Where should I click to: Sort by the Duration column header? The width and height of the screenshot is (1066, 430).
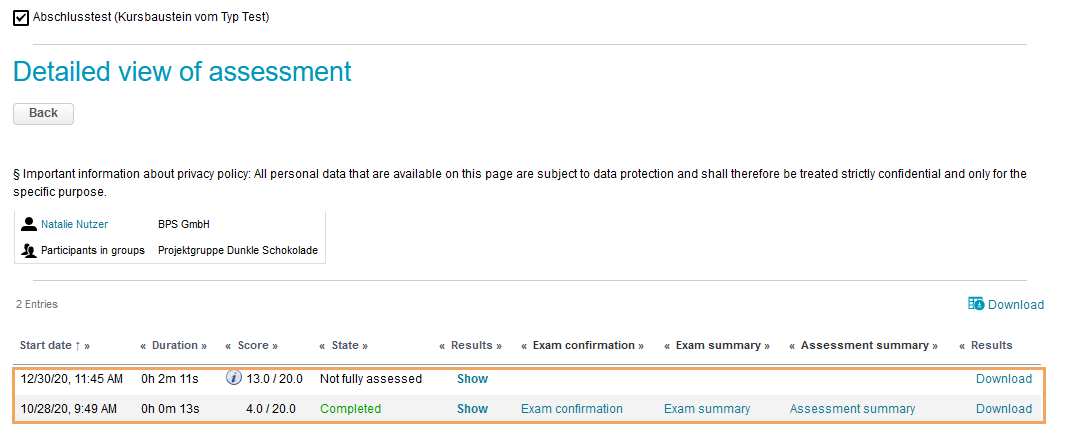pos(174,345)
